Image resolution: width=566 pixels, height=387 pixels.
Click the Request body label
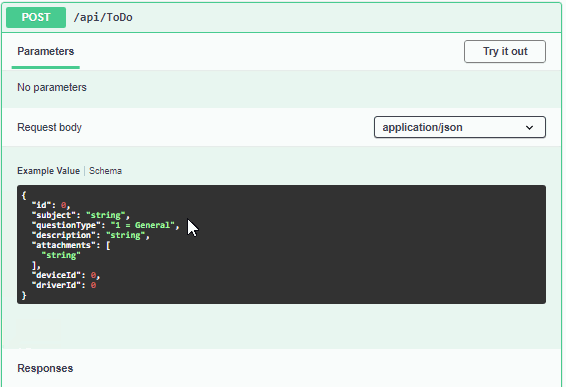[x=49, y=127]
